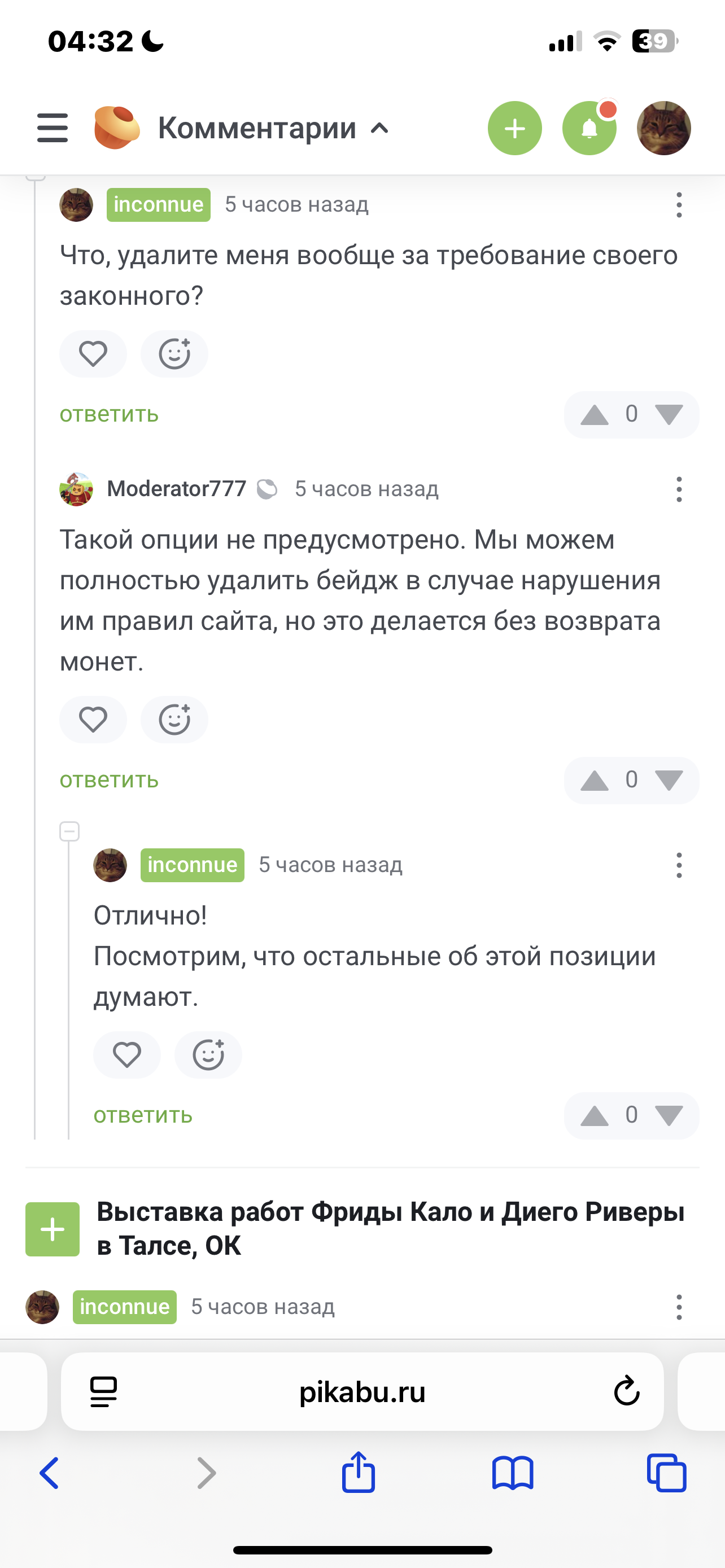Reply to Moderator777's comment via ответить
725x1568 pixels.
[x=109, y=779]
